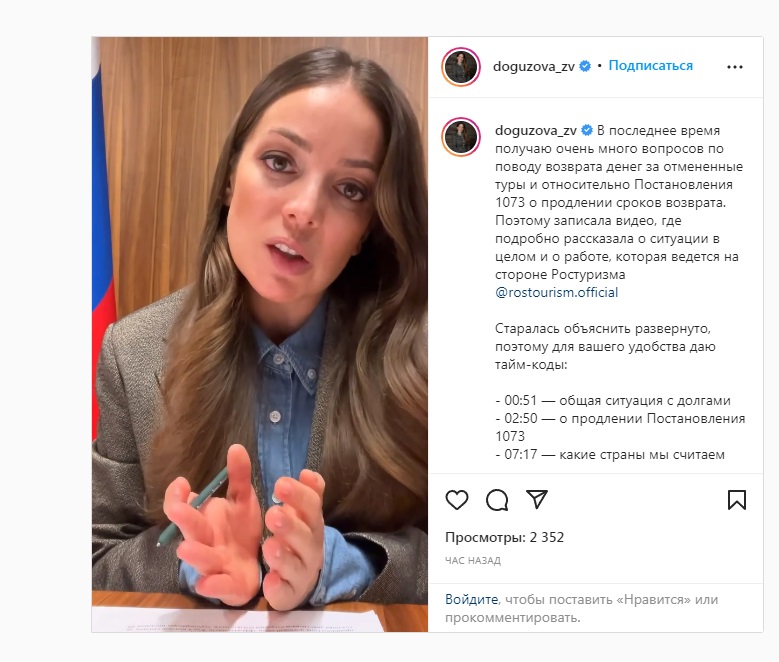
Task: Click the avatar beside the caption
Action: click(461, 137)
